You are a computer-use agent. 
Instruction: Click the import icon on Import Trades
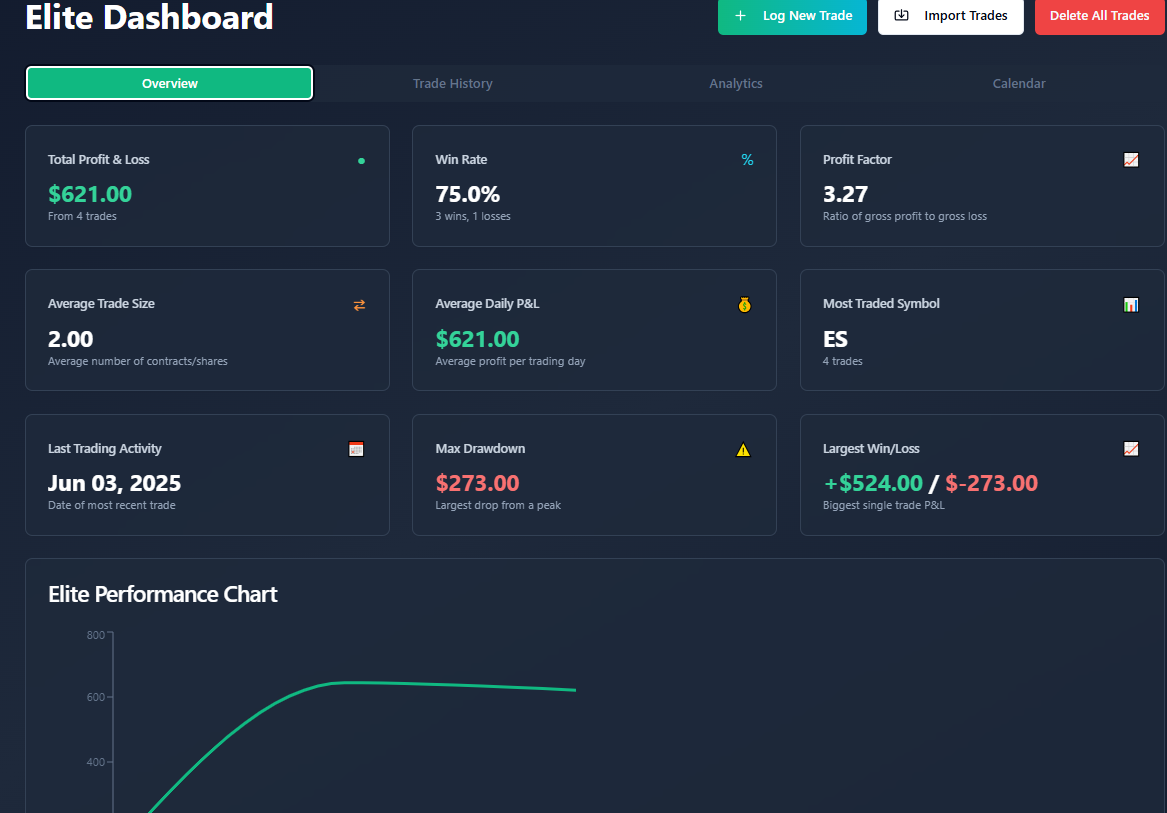pos(901,16)
